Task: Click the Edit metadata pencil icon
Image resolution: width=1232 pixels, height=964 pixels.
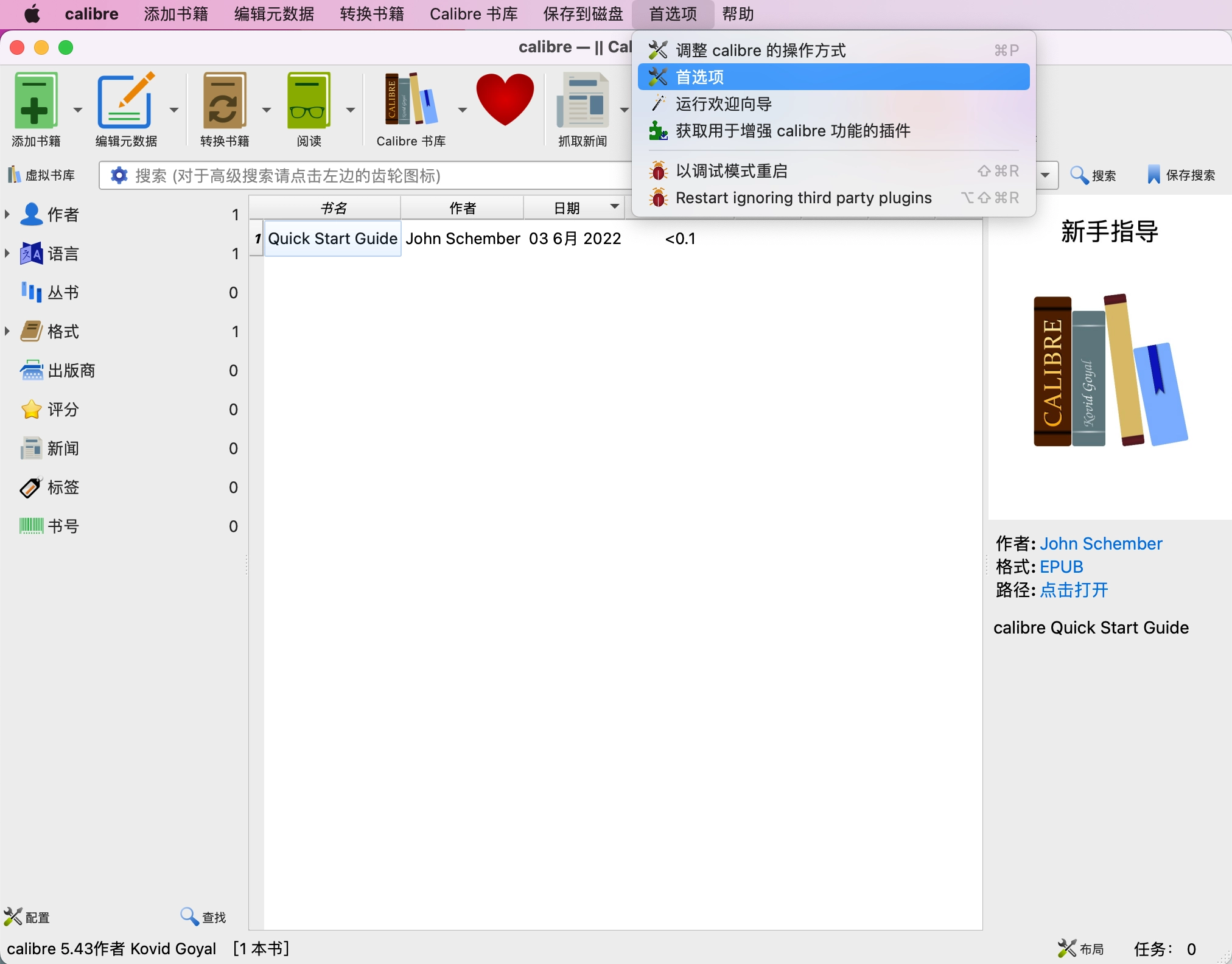Action: 126,101
